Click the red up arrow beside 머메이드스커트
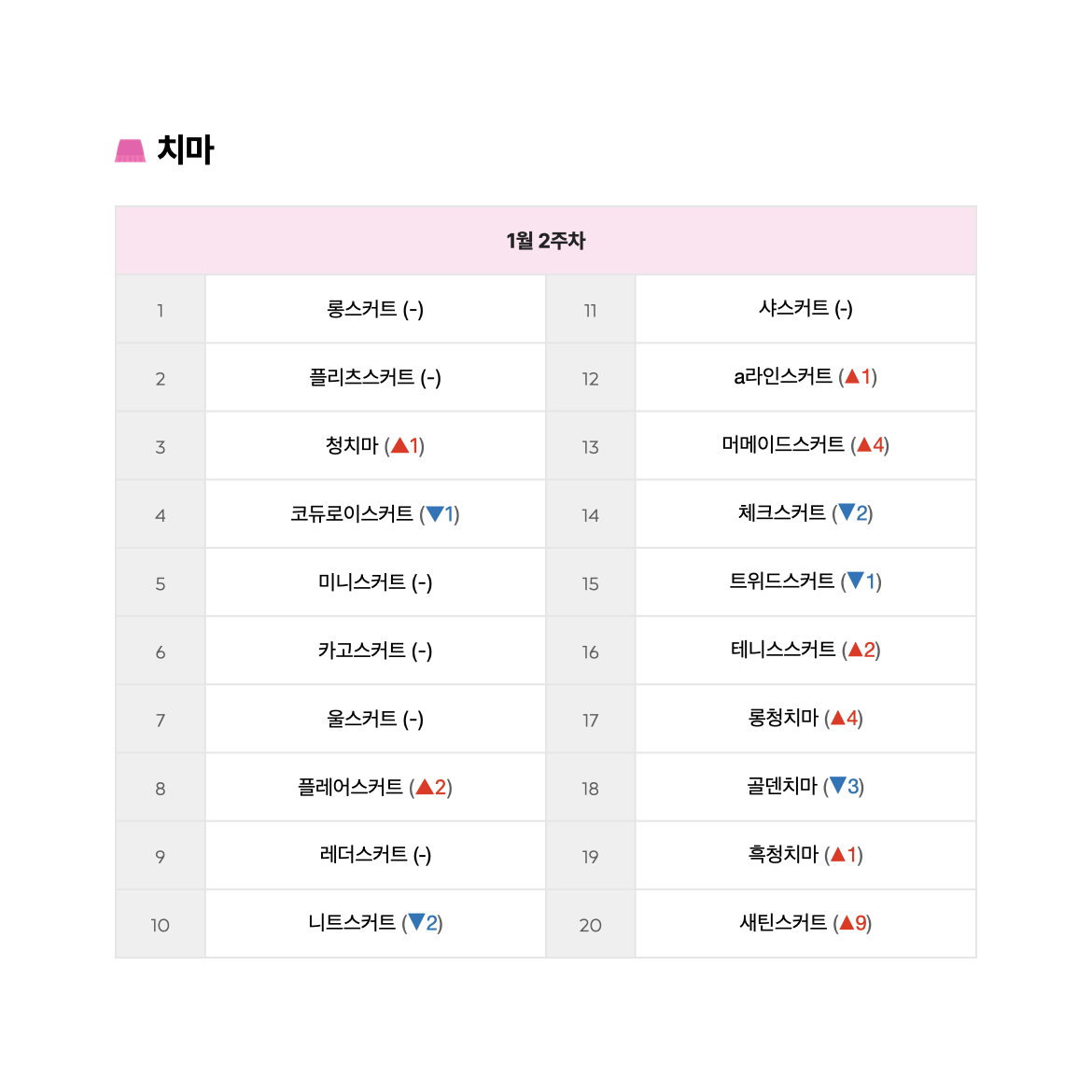The width and height of the screenshot is (1092, 1092). coord(864,444)
